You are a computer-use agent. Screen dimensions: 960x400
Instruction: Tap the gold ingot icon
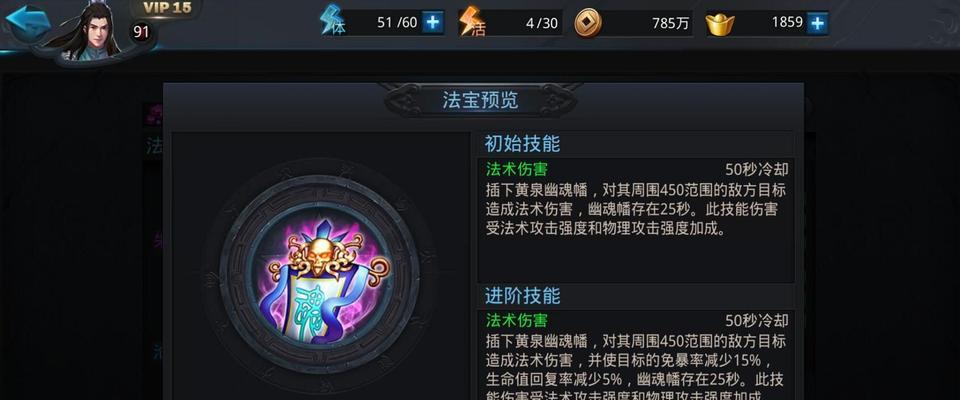click(720, 24)
